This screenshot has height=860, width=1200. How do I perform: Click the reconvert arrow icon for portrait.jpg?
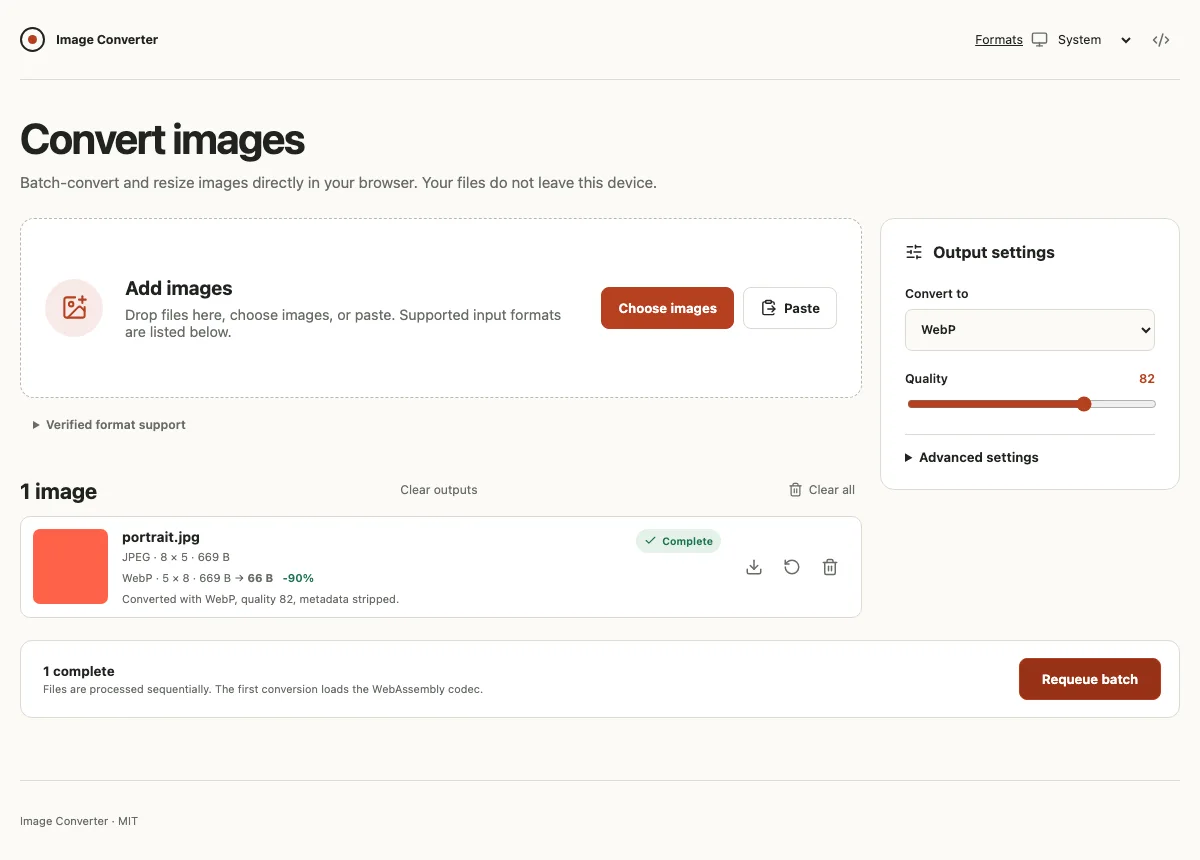click(x=792, y=567)
